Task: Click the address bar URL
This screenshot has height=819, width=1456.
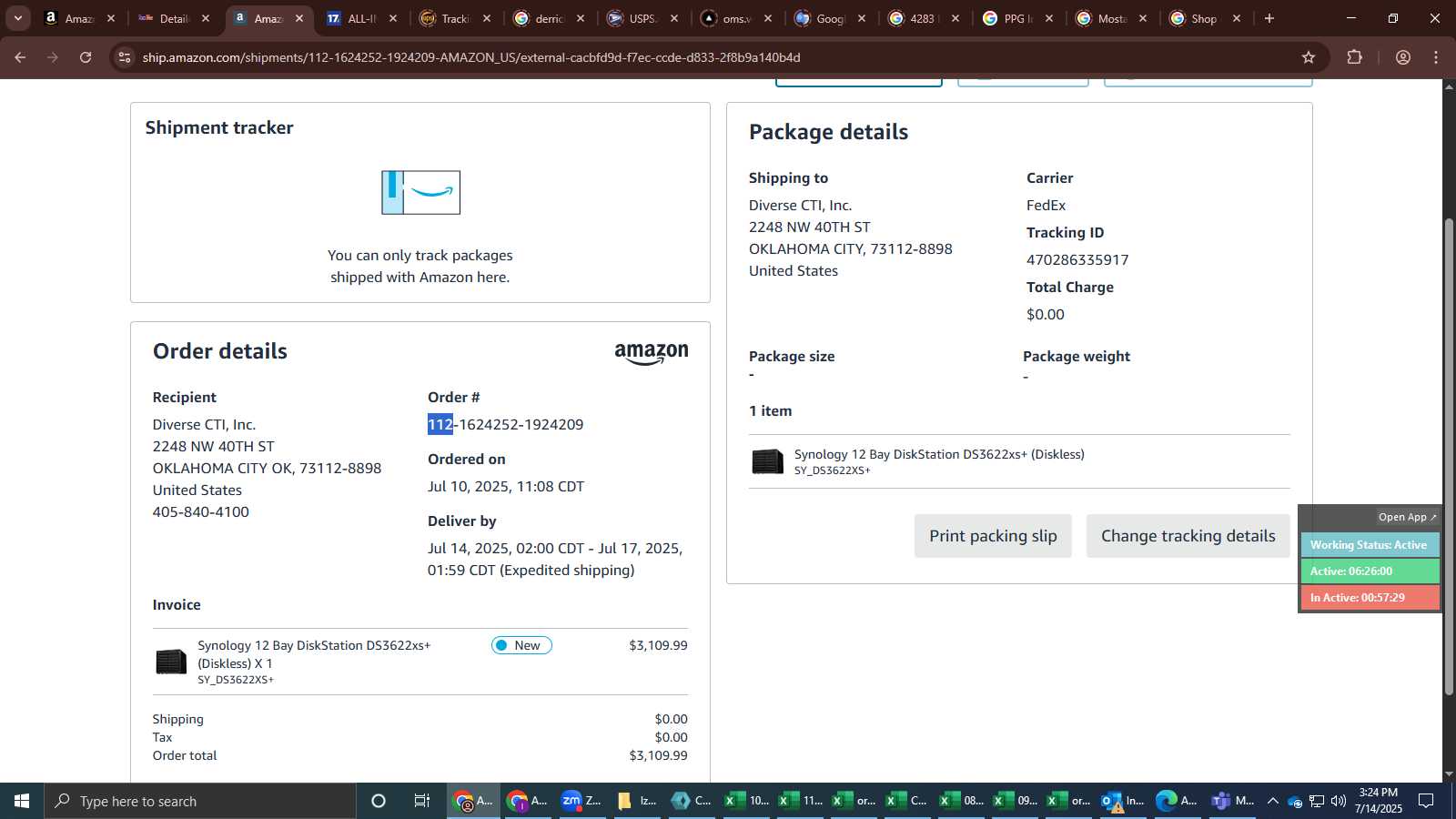Action: coord(471,57)
